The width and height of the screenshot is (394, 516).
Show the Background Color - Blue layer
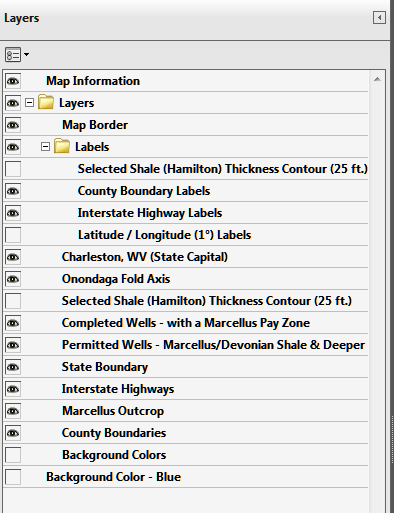[x=13, y=477]
